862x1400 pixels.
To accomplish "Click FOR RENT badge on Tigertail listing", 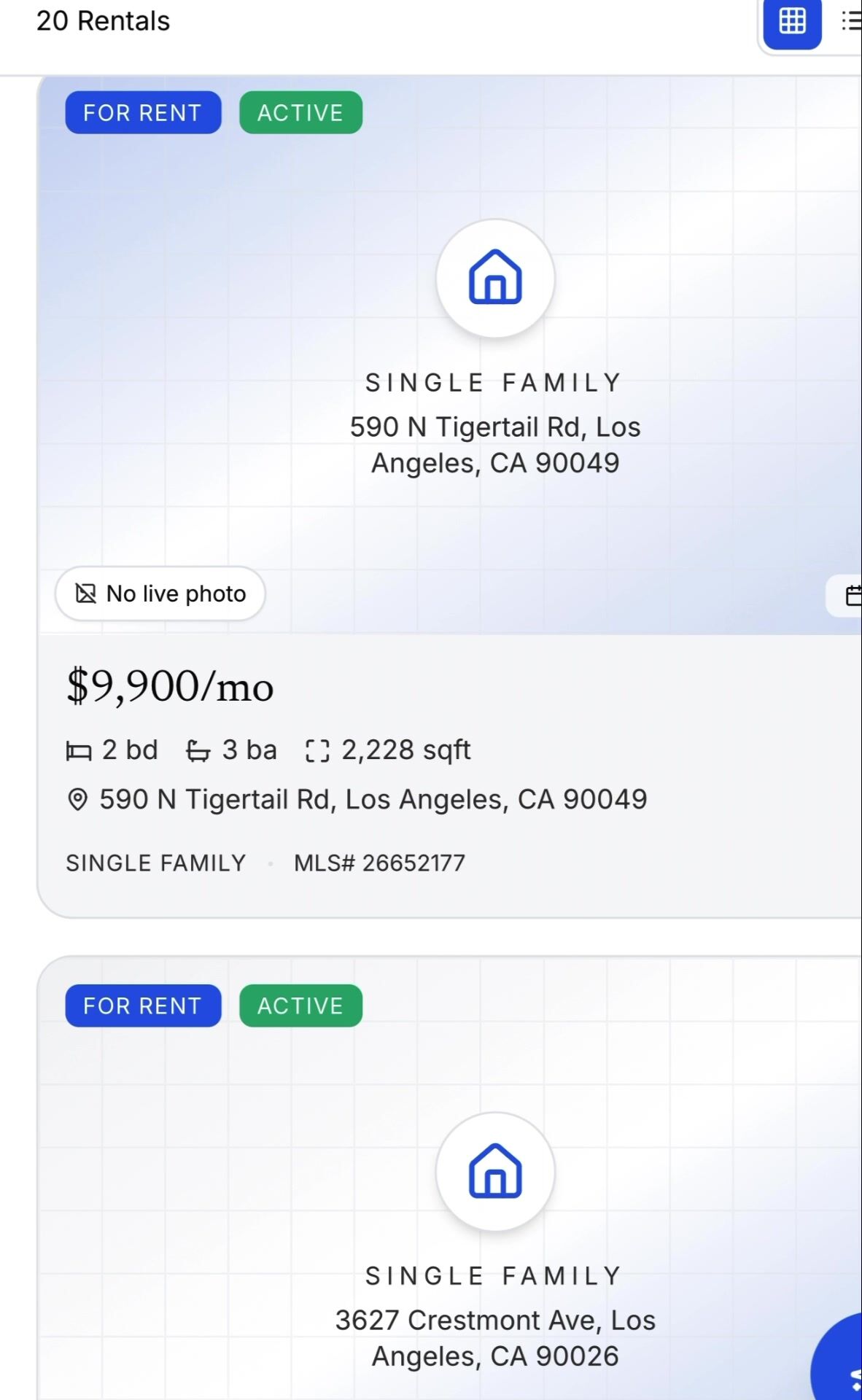I will pos(143,112).
